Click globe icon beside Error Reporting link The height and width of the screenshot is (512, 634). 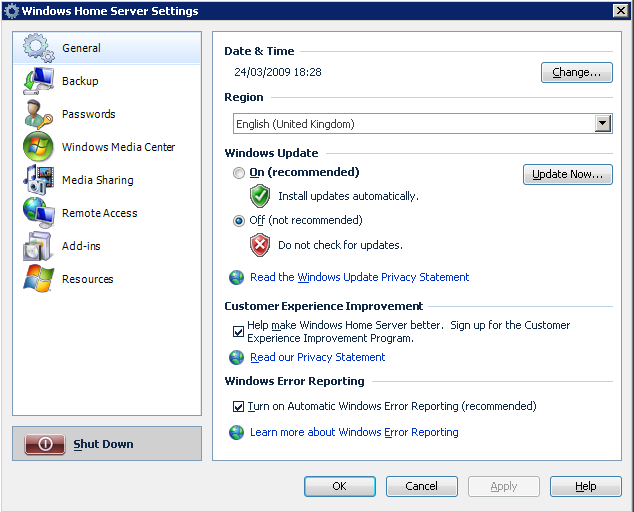[x=237, y=432]
